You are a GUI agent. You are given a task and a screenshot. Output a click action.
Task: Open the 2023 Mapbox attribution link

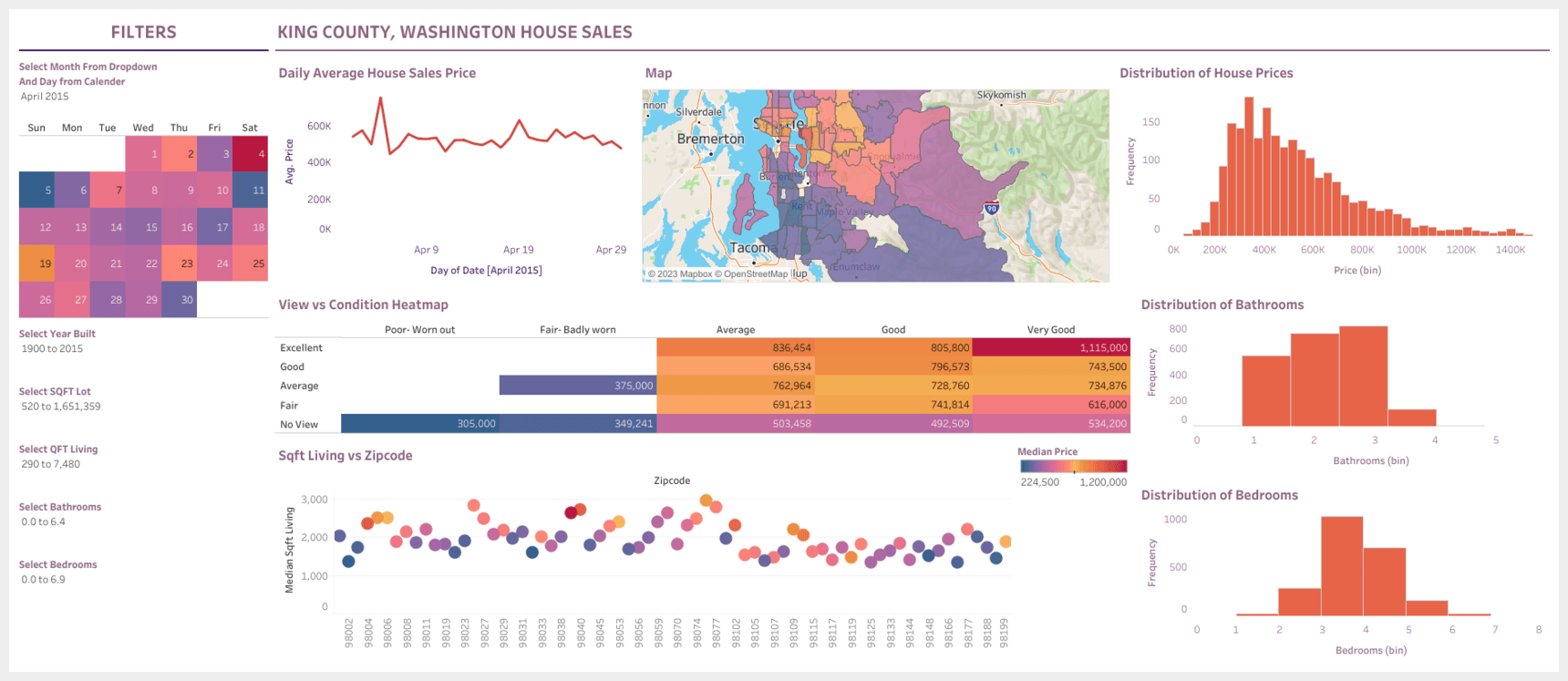click(x=680, y=273)
